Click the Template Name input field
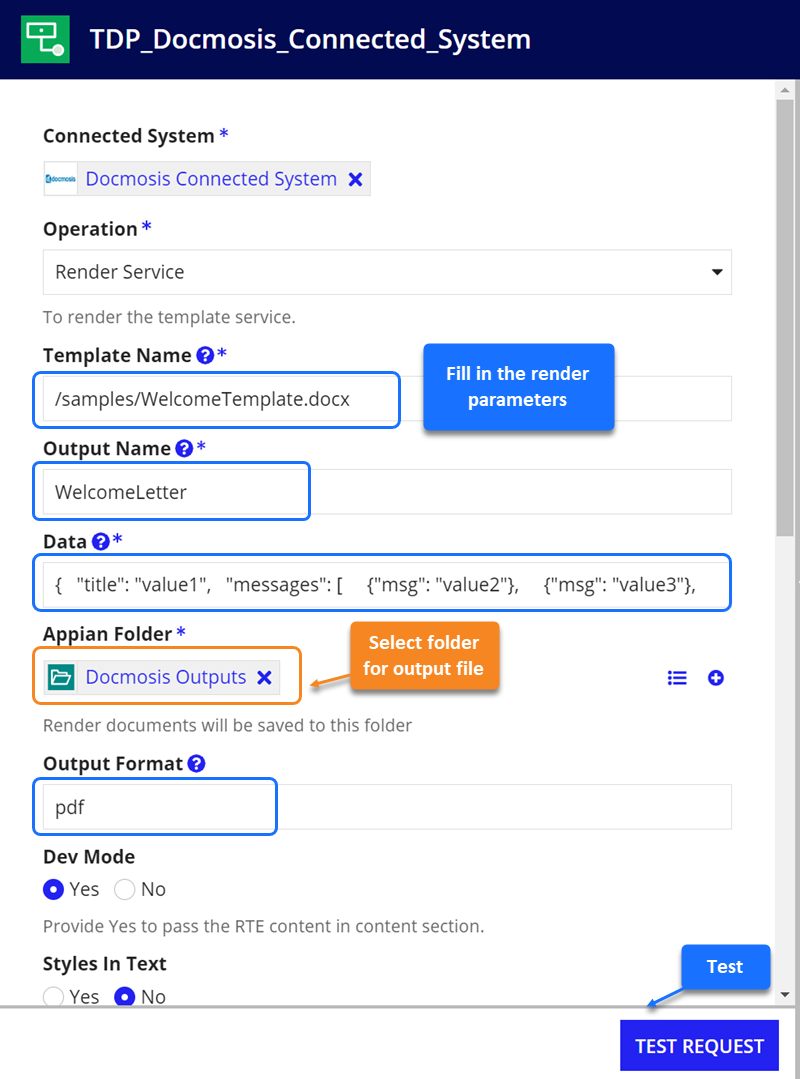 pos(387,399)
